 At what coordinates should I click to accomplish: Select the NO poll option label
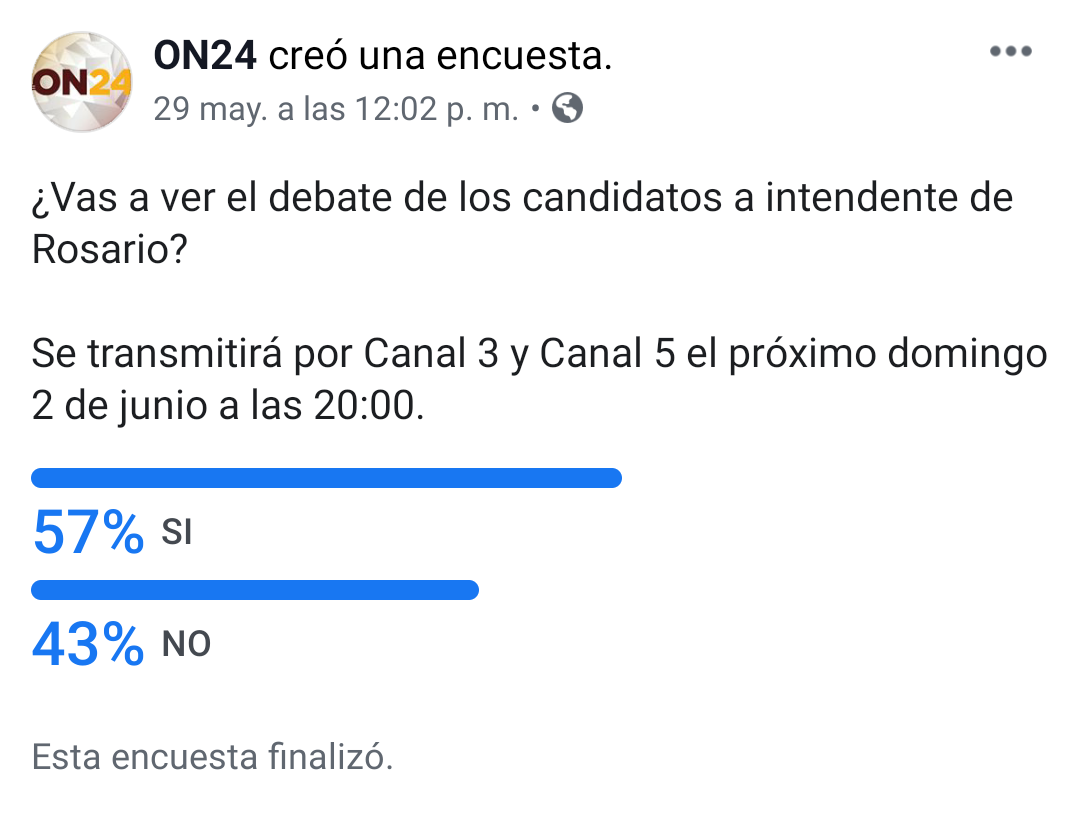[186, 644]
